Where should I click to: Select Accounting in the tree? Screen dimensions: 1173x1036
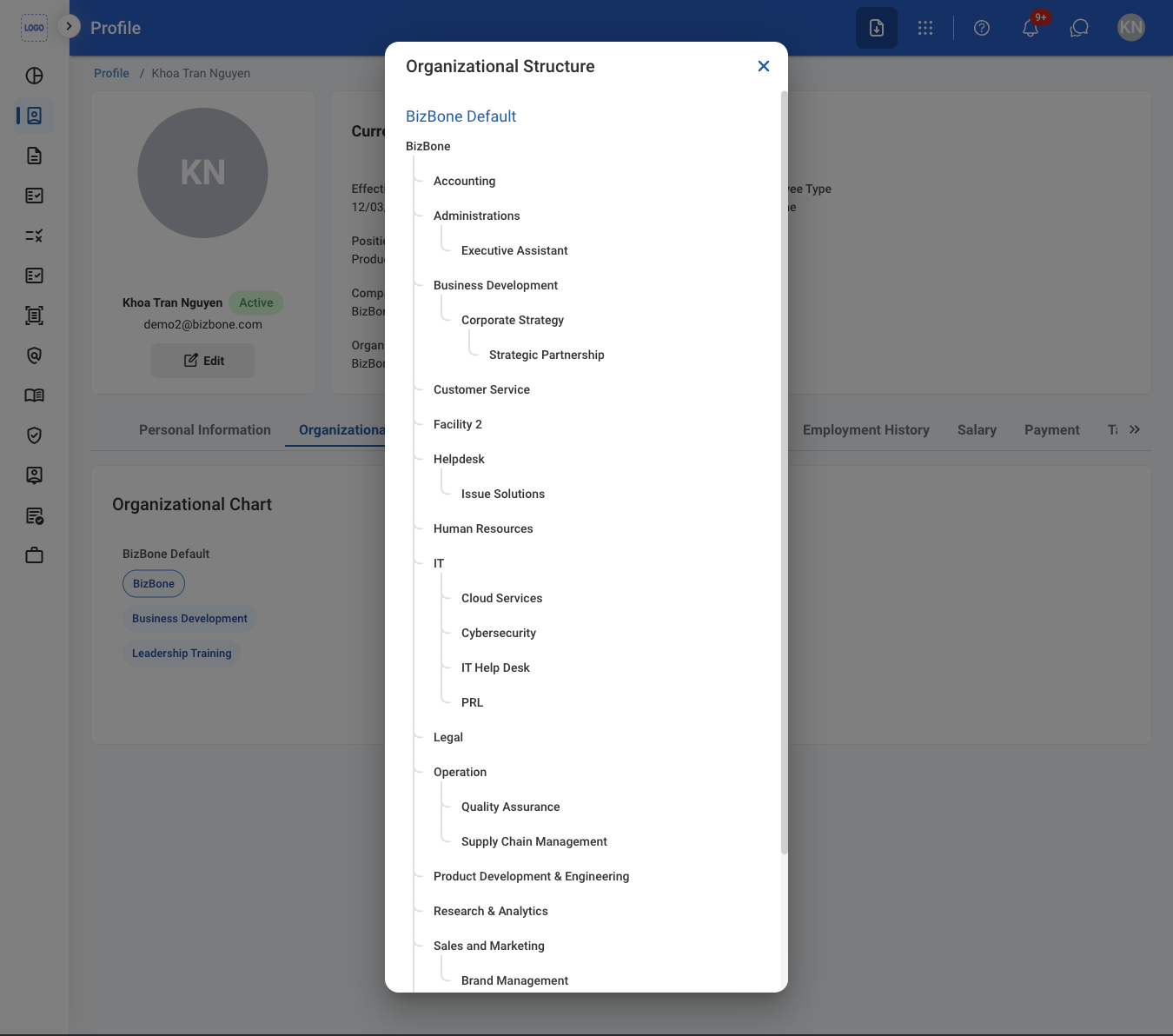pos(465,181)
